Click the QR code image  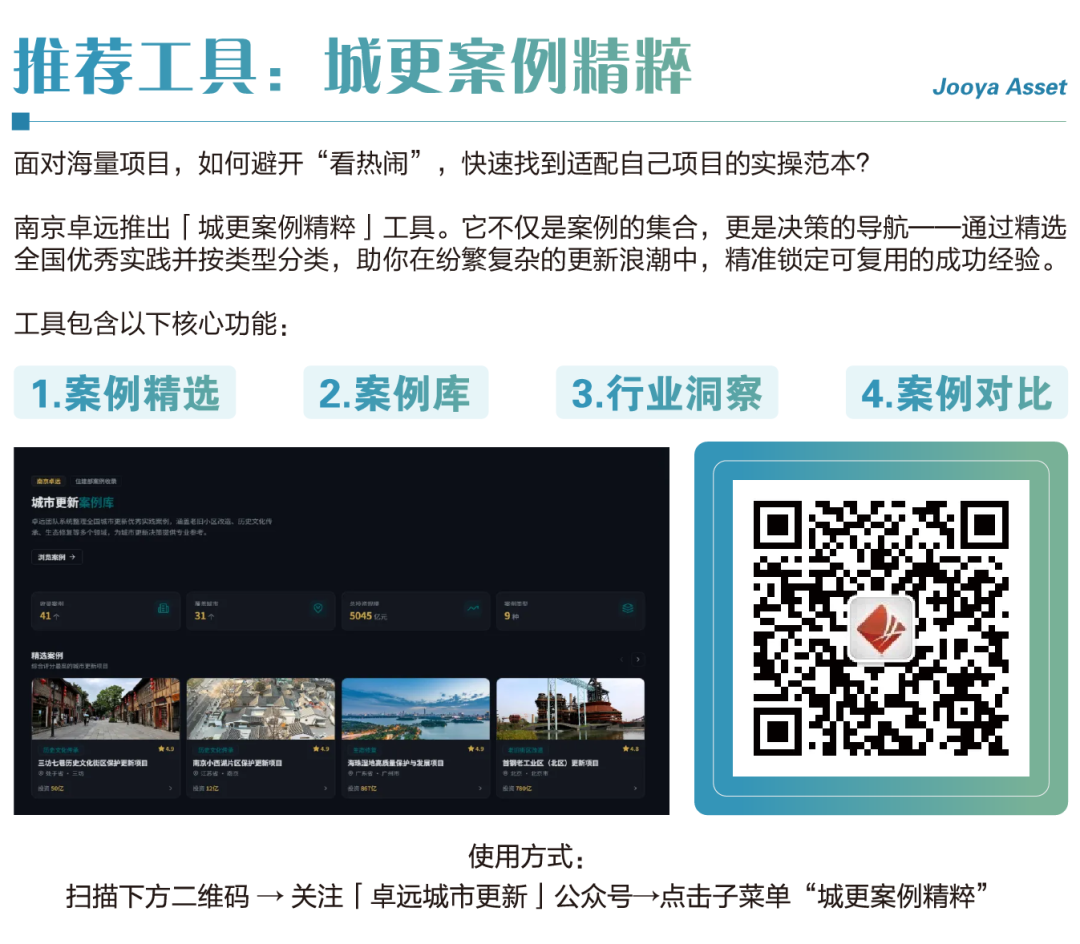881,629
